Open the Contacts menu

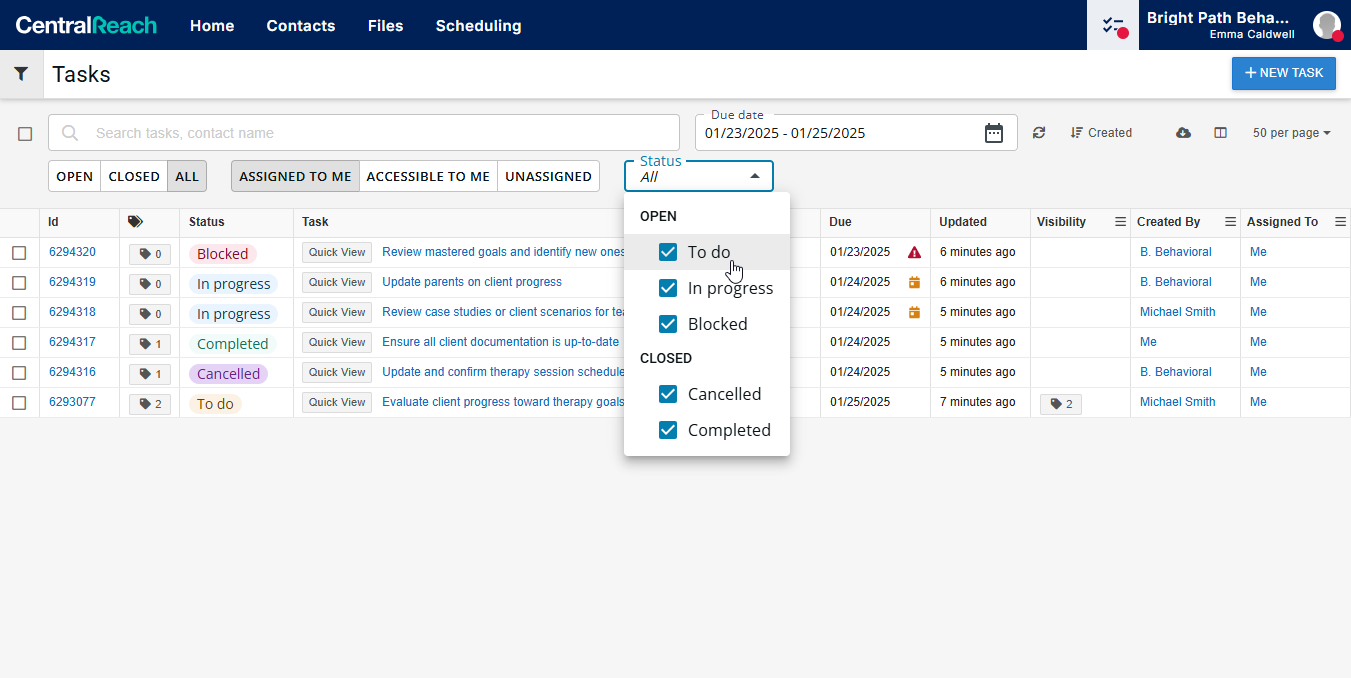(x=301, y=26)
